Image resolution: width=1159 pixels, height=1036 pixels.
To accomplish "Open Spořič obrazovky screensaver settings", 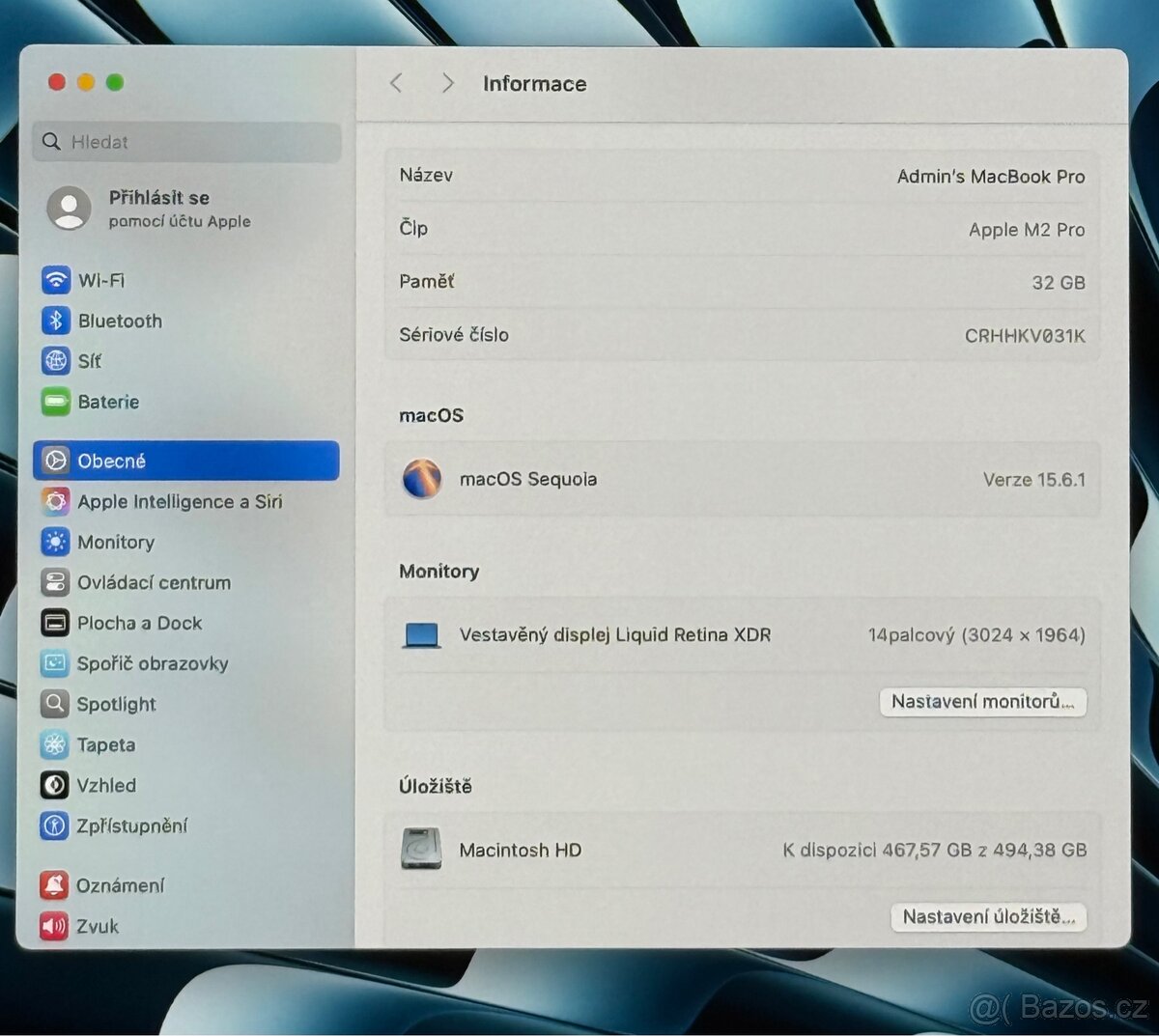I will (x=152, y=663).
